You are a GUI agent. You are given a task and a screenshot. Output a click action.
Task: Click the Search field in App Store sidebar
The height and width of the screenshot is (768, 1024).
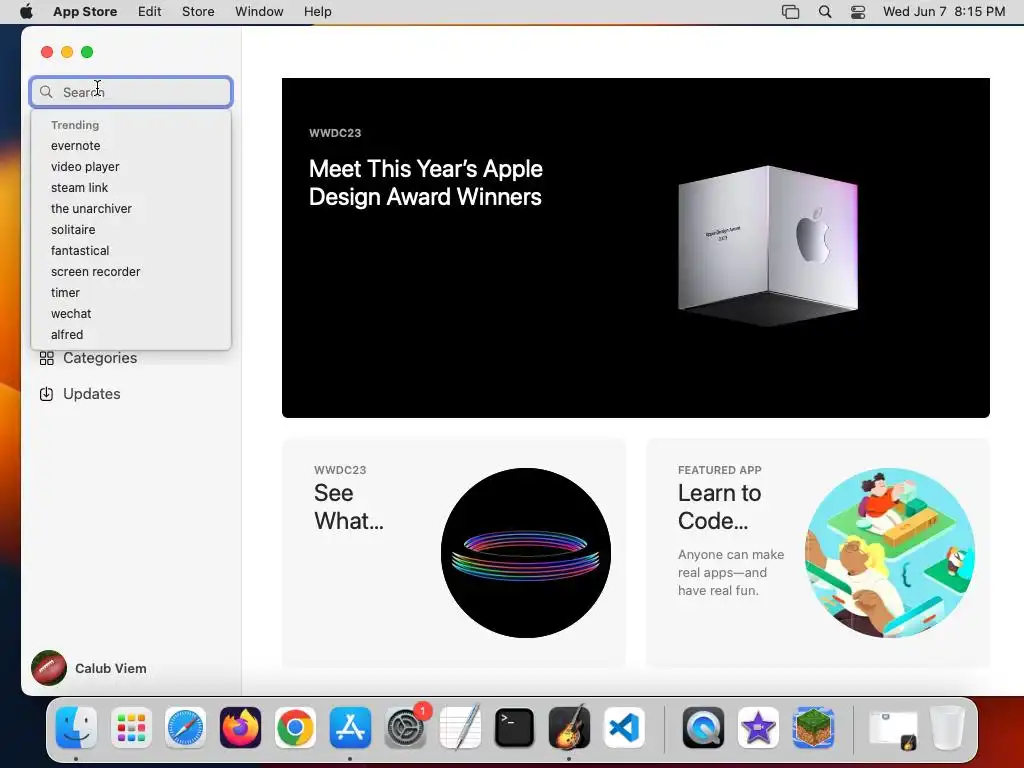131,92
